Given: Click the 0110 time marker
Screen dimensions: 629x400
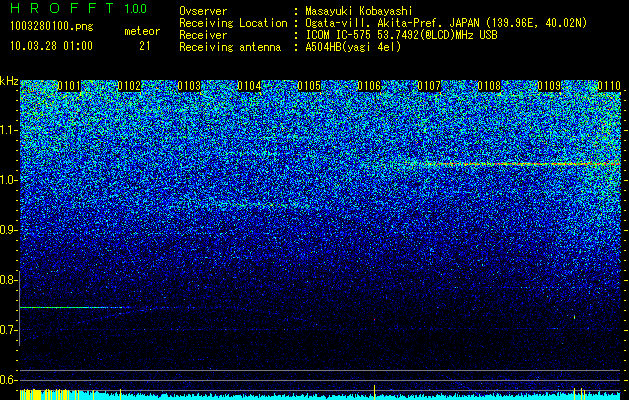Looking at the screenshot, I should click(609, 86).
